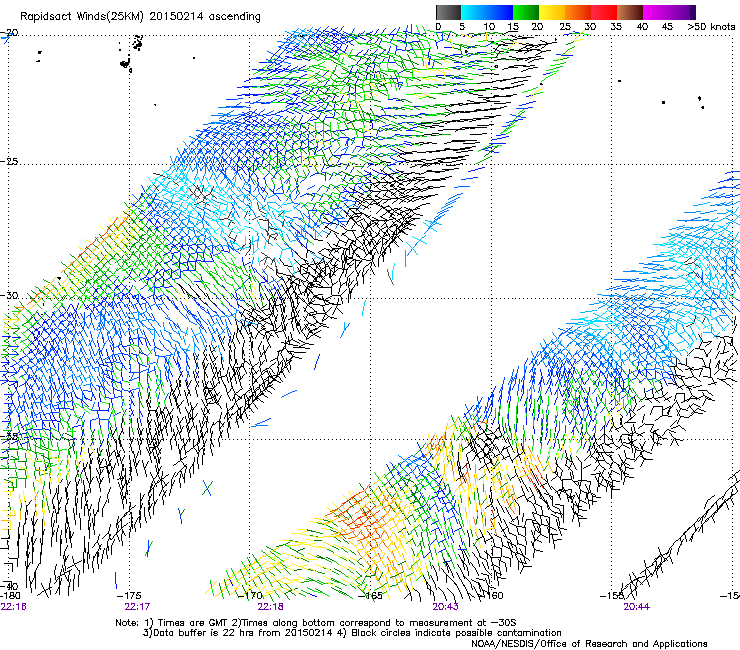
Task: Click the purple '22:16' time stamp
Action: pos(13,607)
